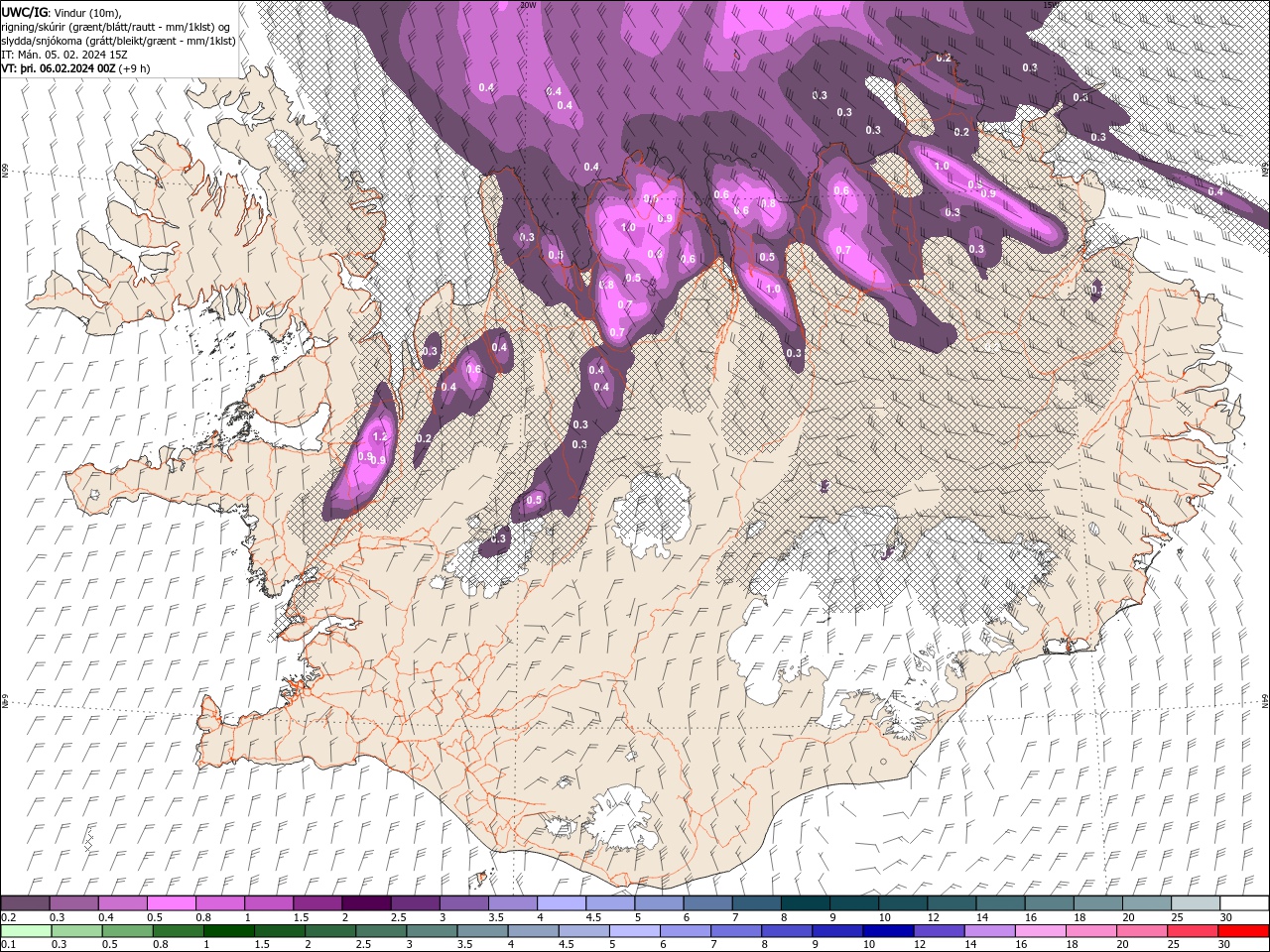Click the 0.2–0.3 dull purple swatch, top legend row
Image resolution: width=1270 pixels, height=952 pixels.
25,903
